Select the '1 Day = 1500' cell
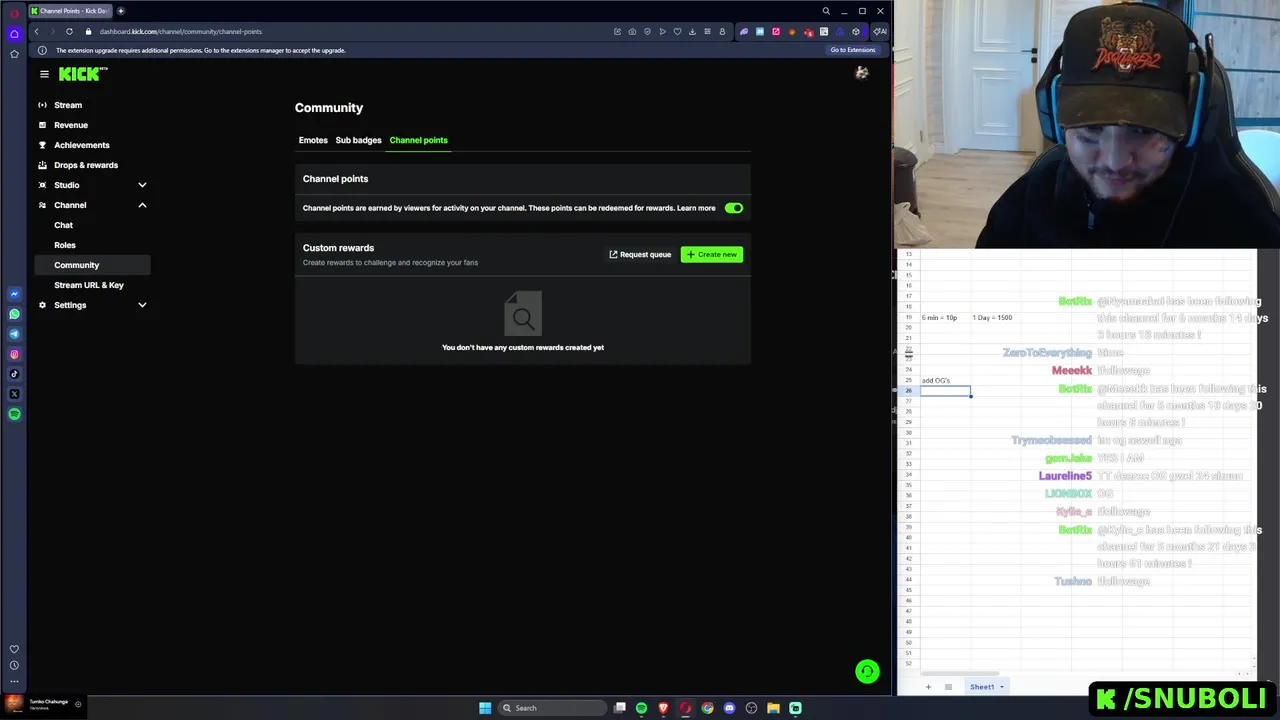Screen dimensions: 1280x720 coord(995,317)
